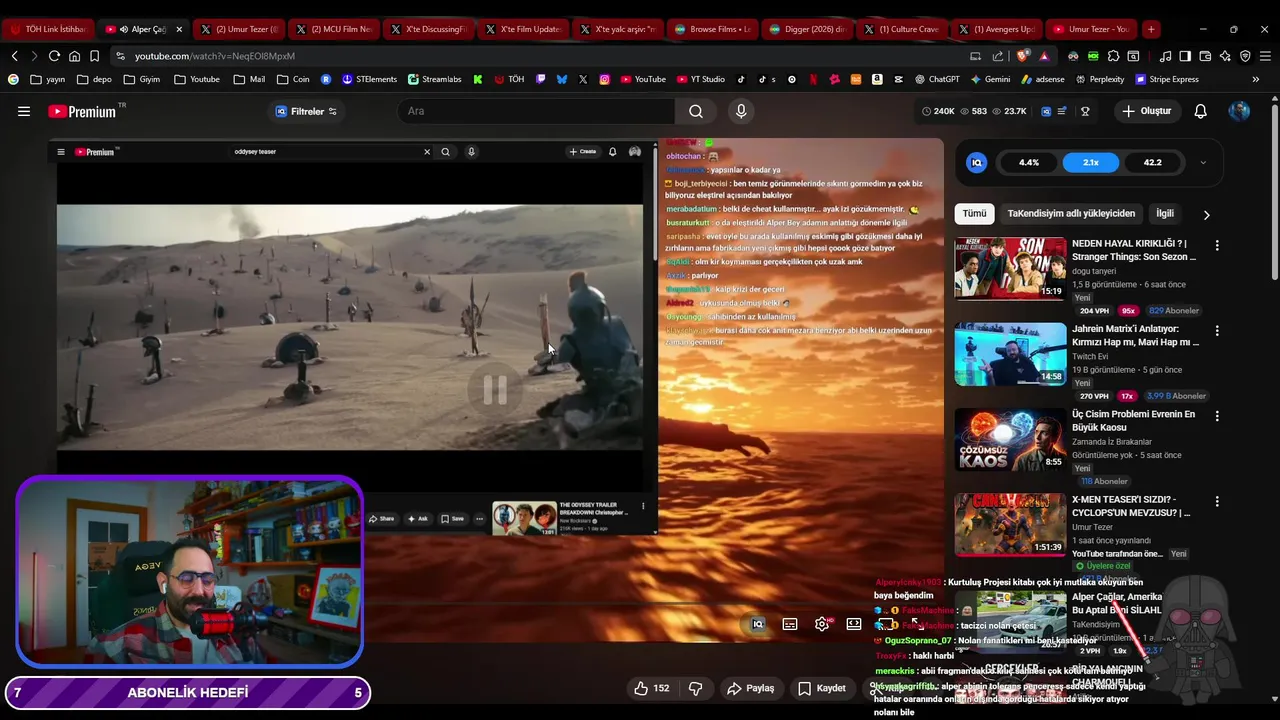Click the magnifier search submit button
The image size is (1280, 720).
click(x=696, y=111)
